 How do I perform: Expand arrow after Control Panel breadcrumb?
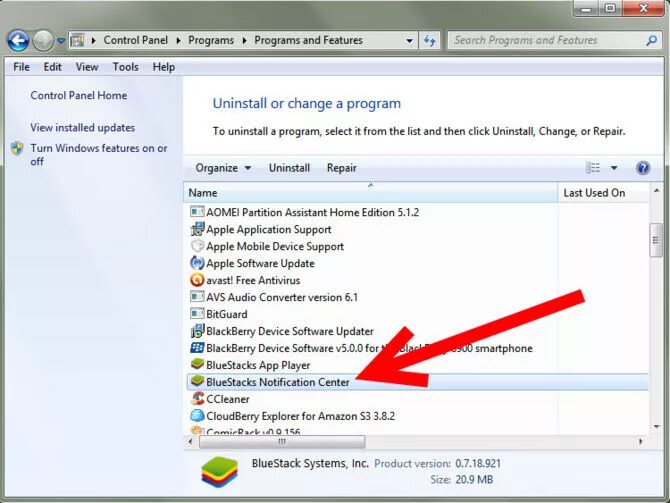point(178,41)
